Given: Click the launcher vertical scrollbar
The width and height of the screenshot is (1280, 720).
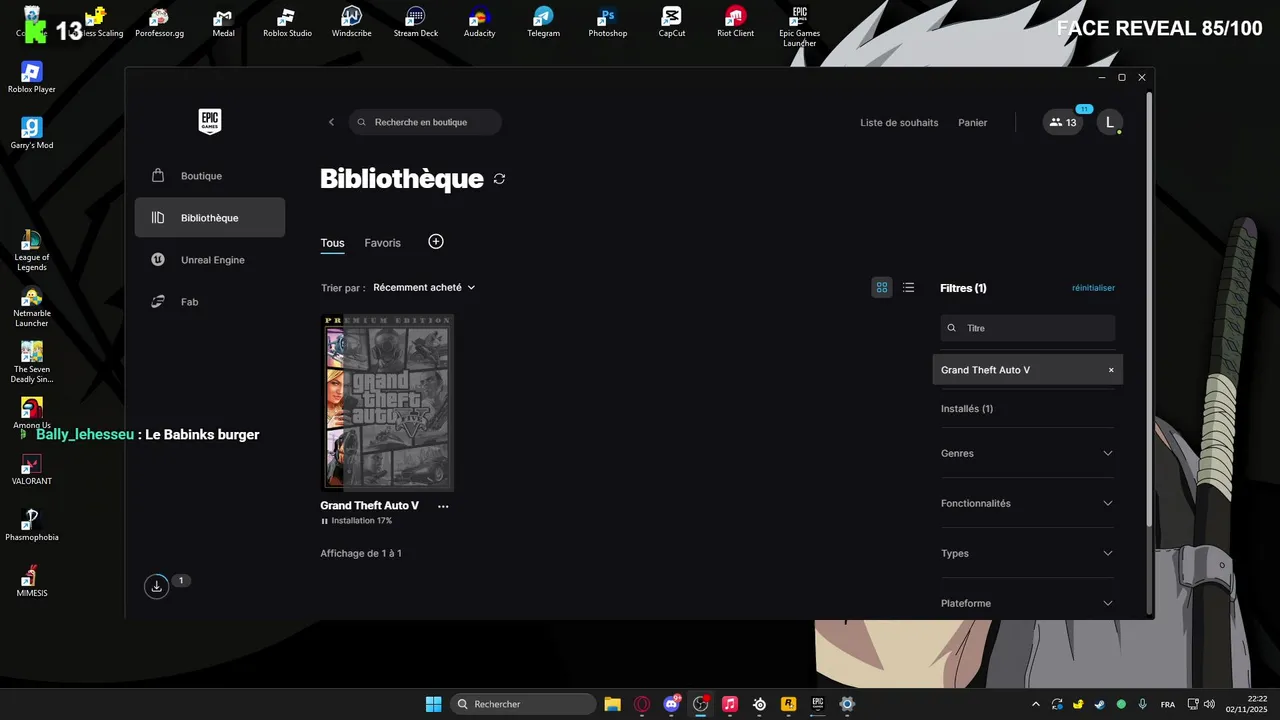Looking at the screenshot, I should click(1149, 310).
